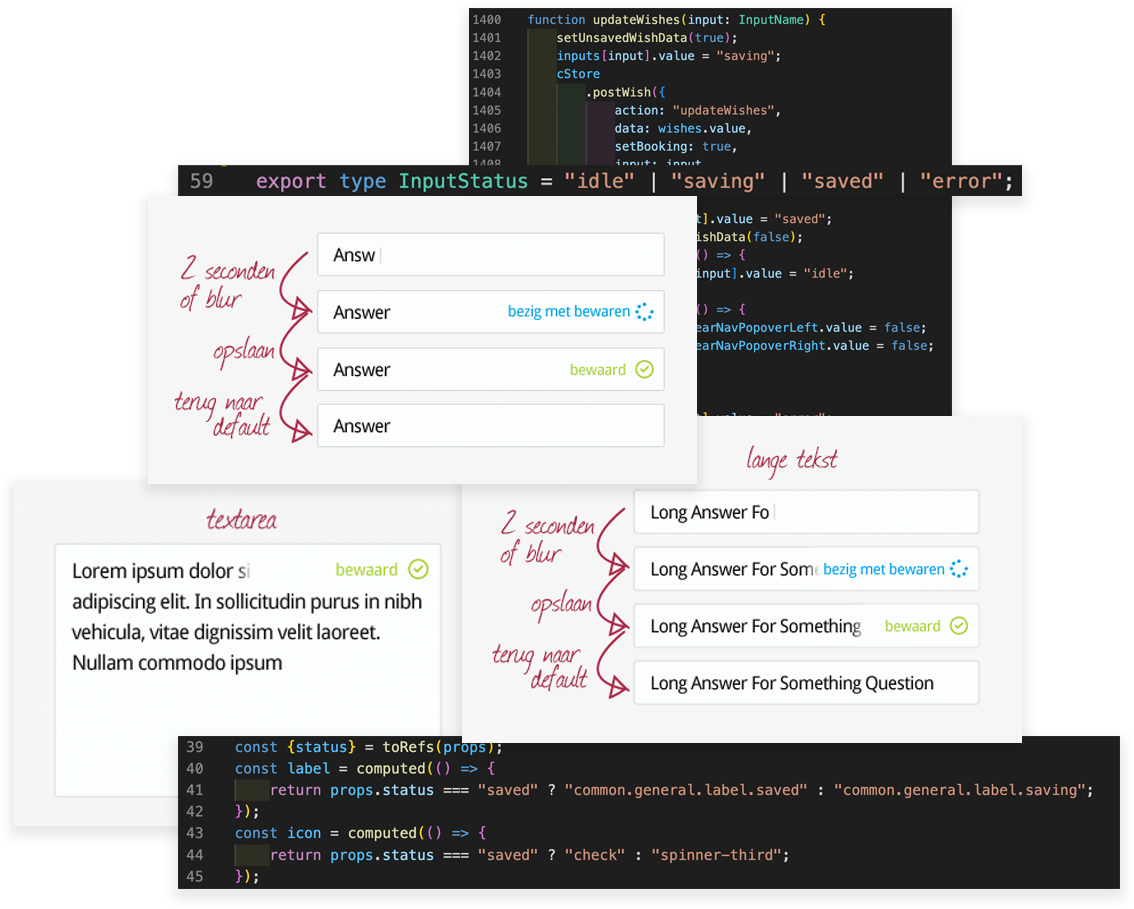
Task: Click 'const label = computed' on line 40
Action: point(330,768)
